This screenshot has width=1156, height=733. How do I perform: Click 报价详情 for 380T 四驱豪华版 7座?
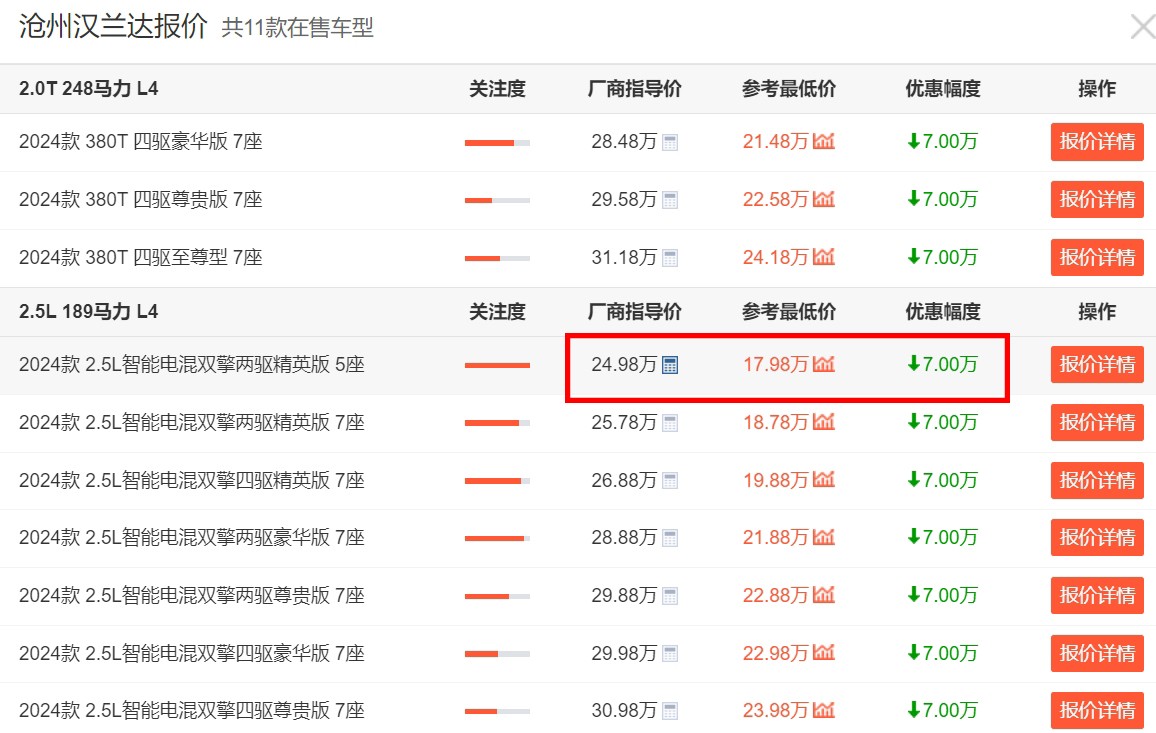tap(1097, 142)
